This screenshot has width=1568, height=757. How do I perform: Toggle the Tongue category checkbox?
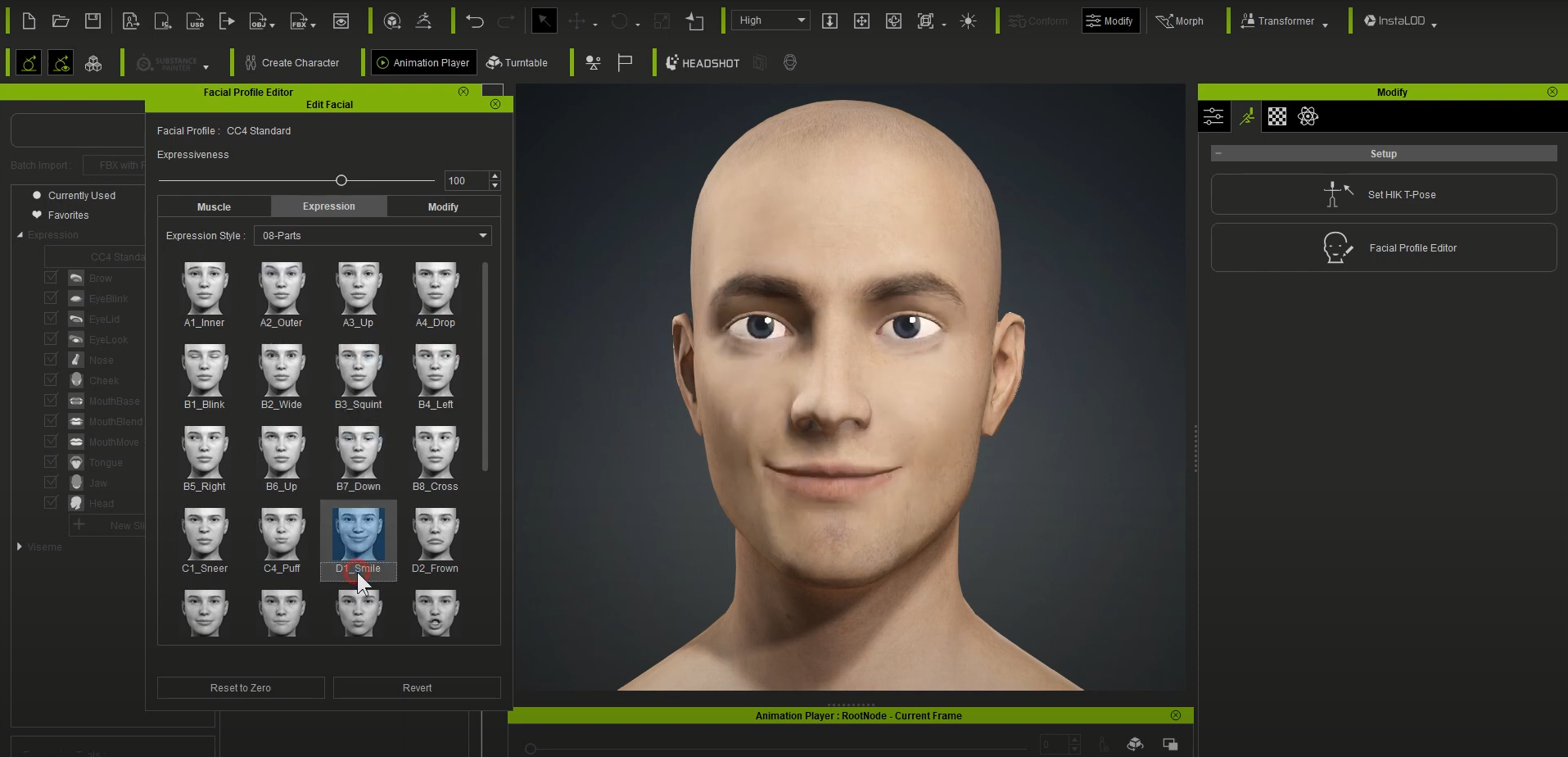click(x=51, y=462)
